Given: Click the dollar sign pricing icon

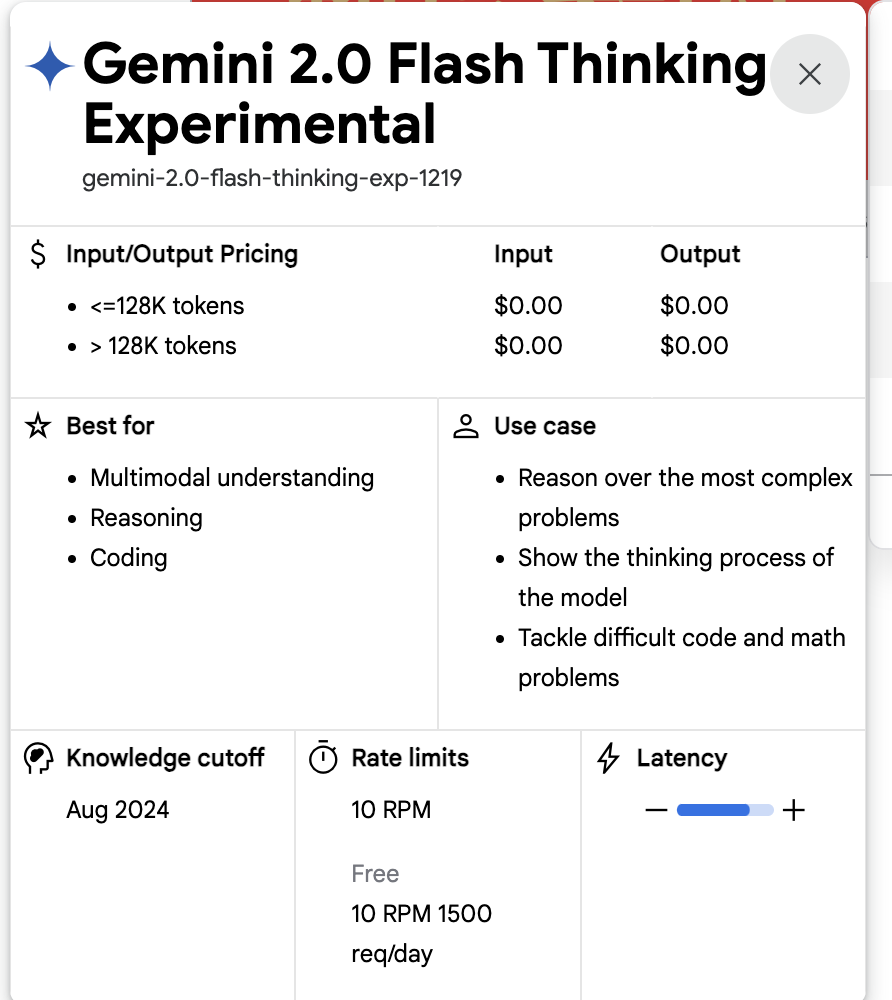Looking at the screenshot, I should (38, 255).
